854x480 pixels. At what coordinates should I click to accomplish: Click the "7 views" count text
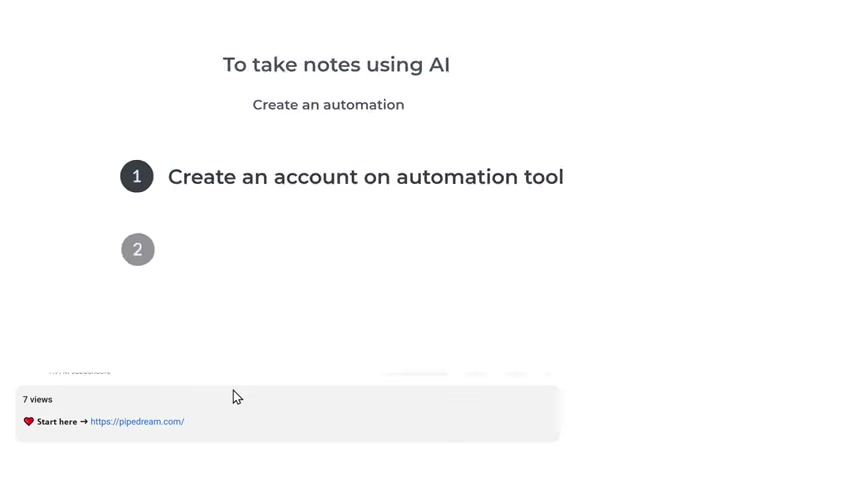38,399
